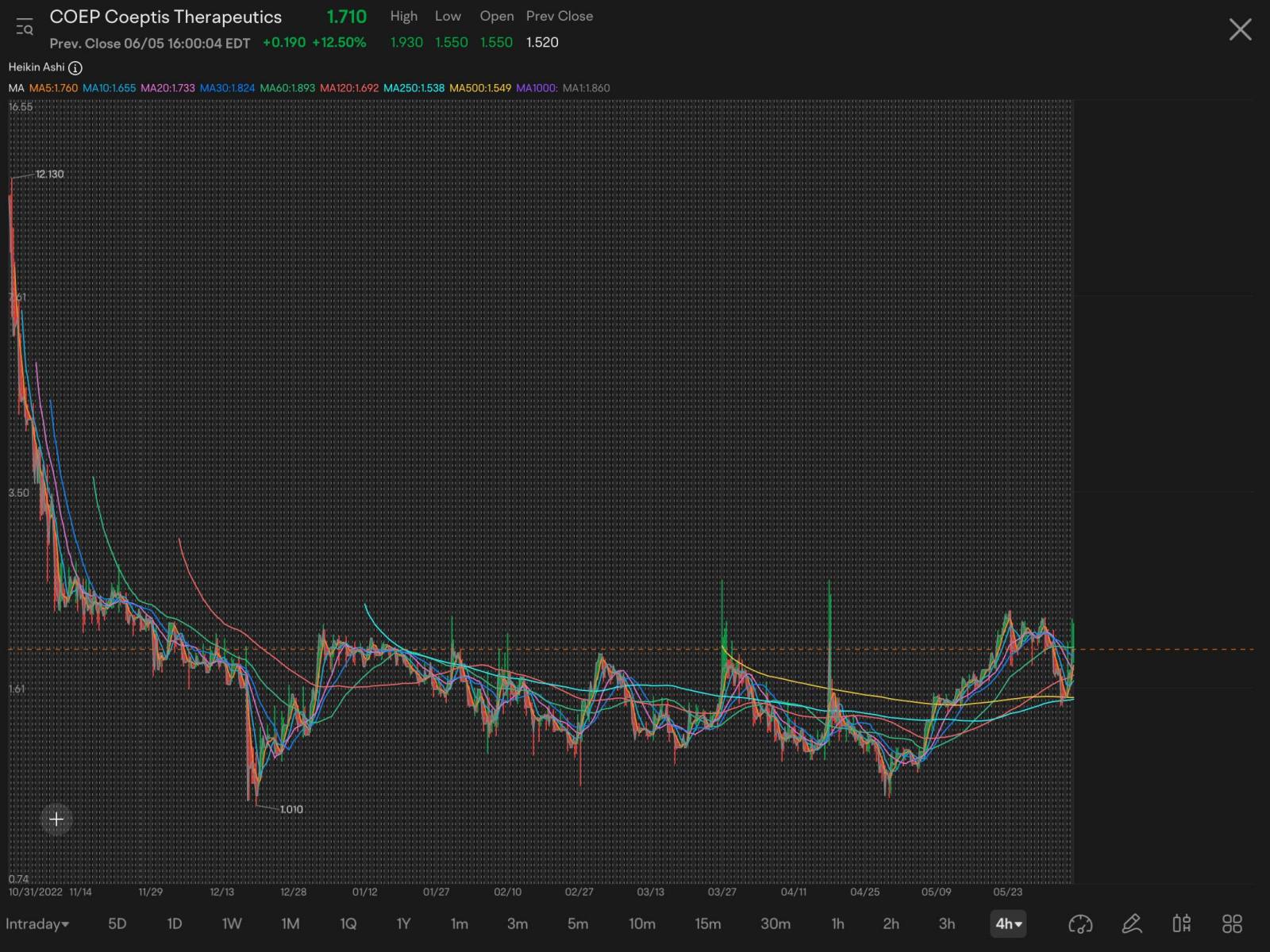Click the Low value 1.550
Screen dimensions: 1270x952
[452, 43]
